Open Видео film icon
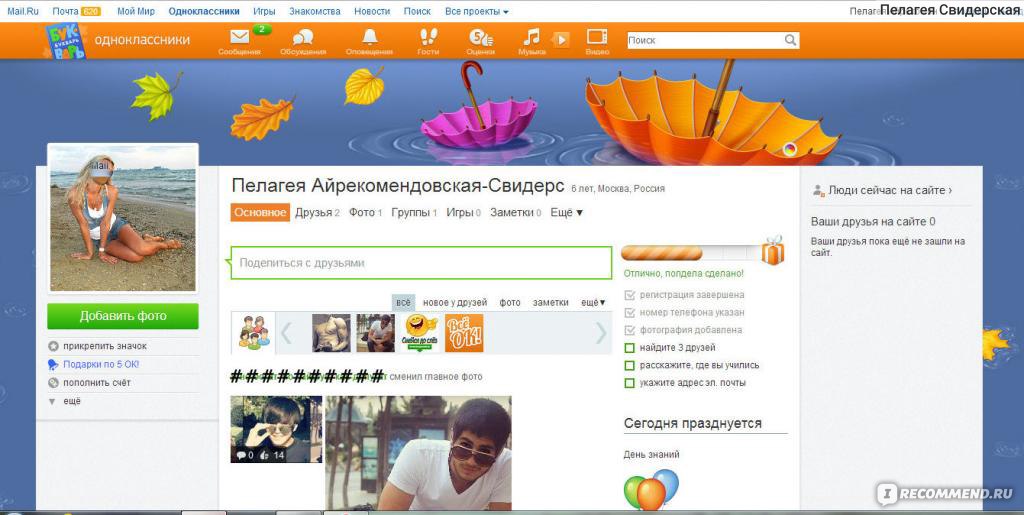The width and height of the screenshot is (1024, 515). pos(597,37)
